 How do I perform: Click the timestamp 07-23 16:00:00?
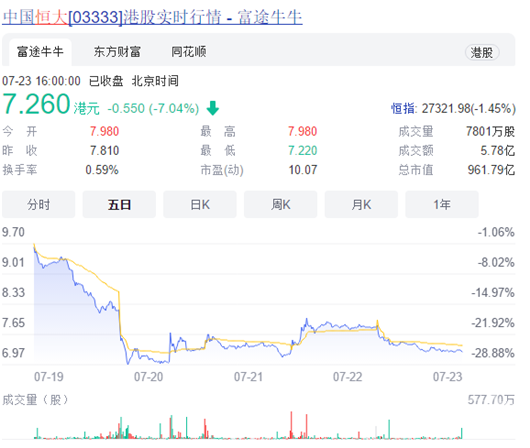pyautogui.click(x=41, y=81)
